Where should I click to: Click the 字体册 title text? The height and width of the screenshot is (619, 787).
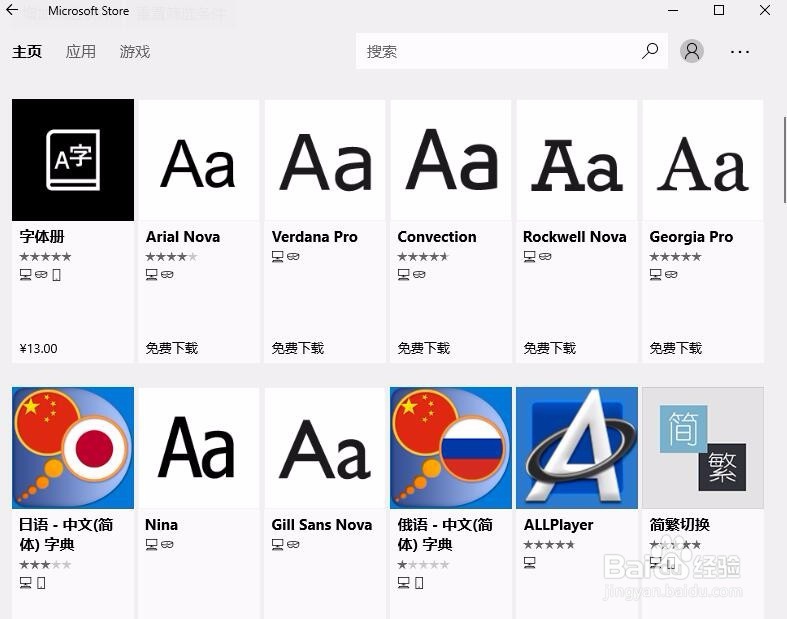tap(42, 236)
